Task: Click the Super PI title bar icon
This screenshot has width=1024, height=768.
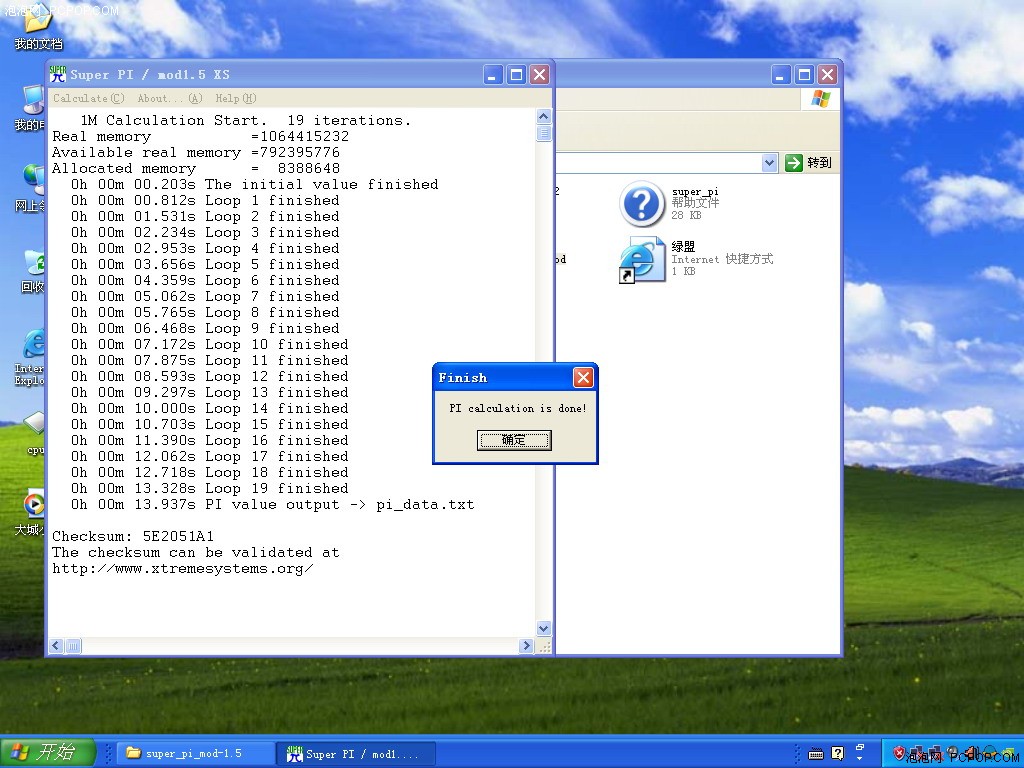Action: click(58, 74)
